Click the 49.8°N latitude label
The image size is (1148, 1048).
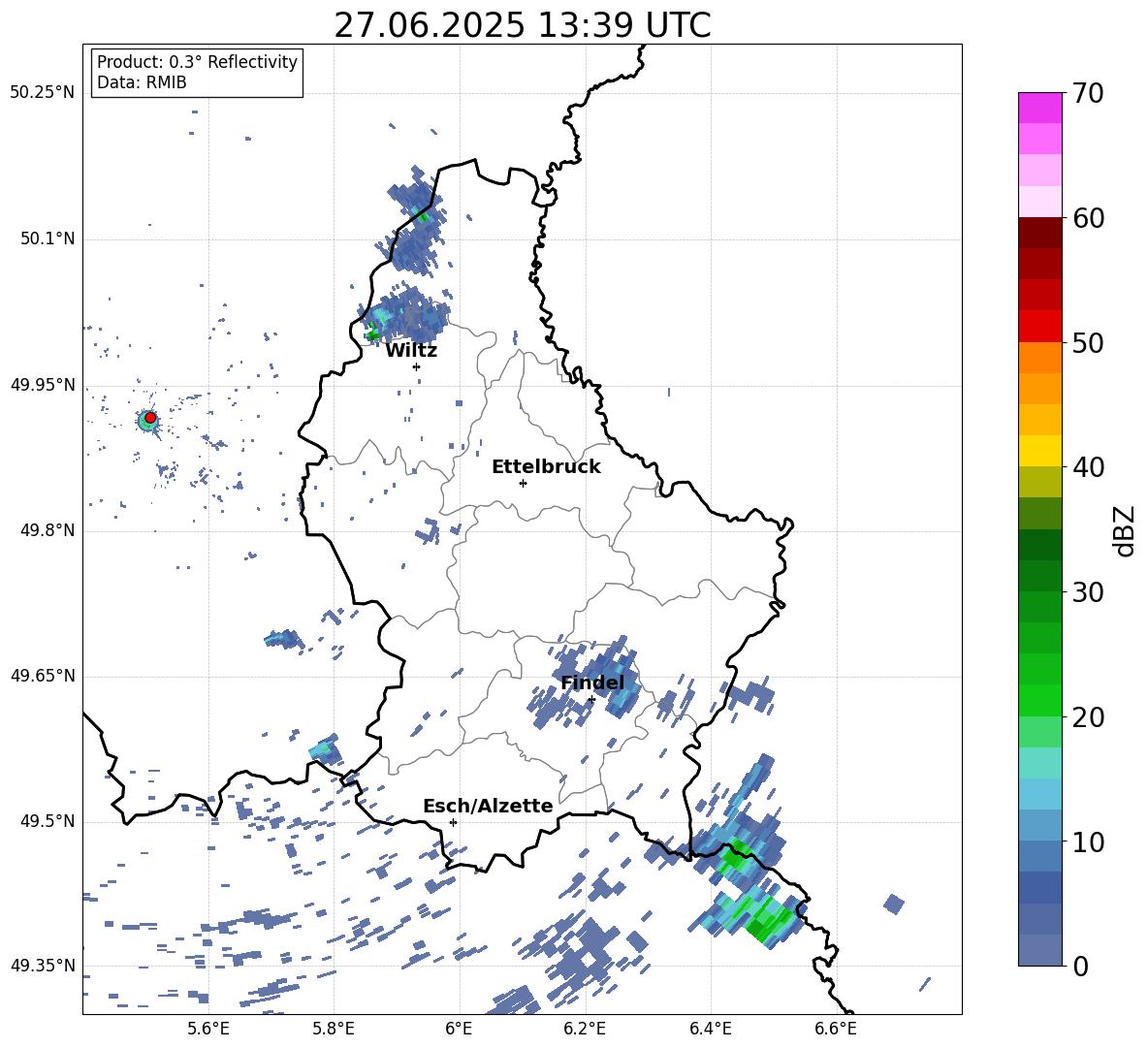pos(47,530)
